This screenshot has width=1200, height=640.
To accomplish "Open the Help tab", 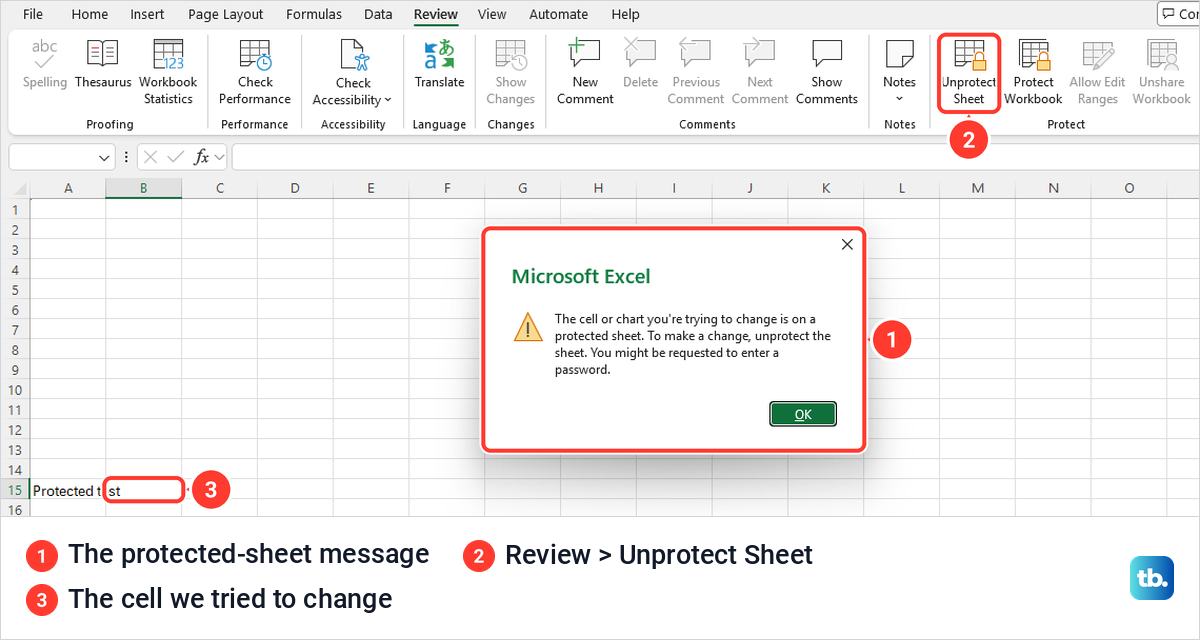I will [626, 14].
